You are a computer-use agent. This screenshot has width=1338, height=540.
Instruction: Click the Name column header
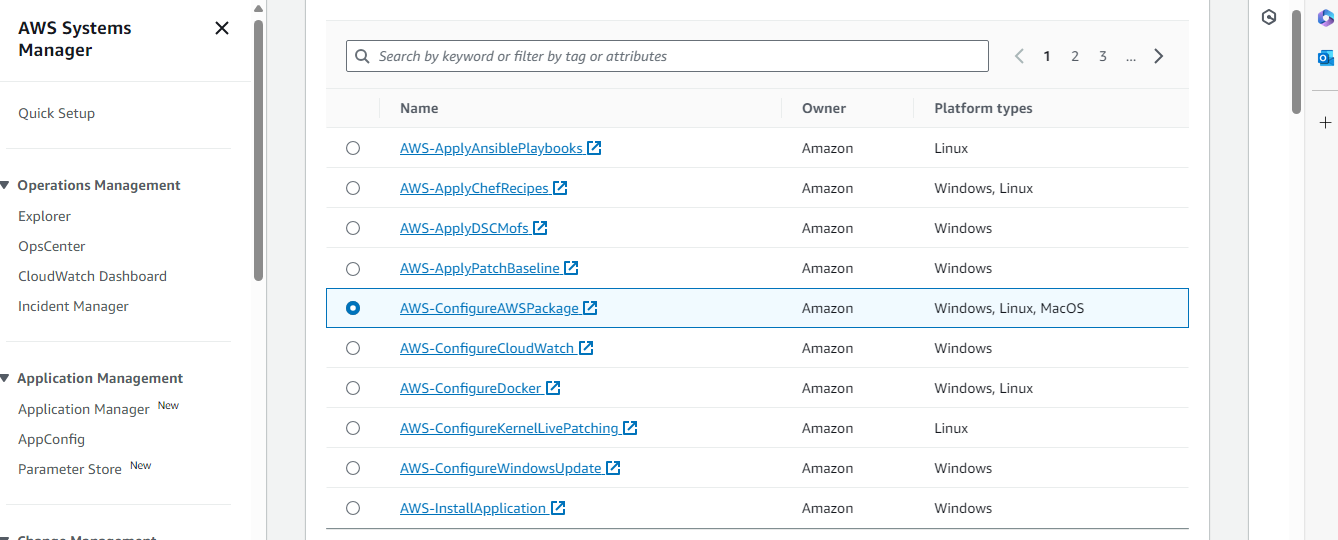pos(419,108)
